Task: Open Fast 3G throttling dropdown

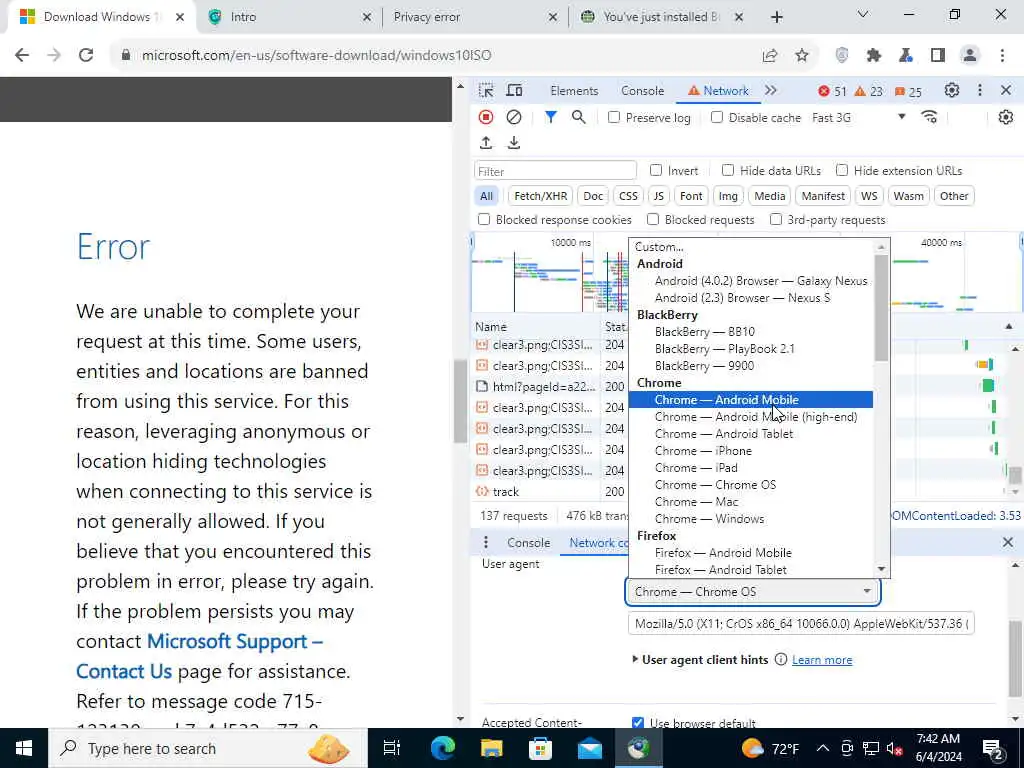Action: 859,118
